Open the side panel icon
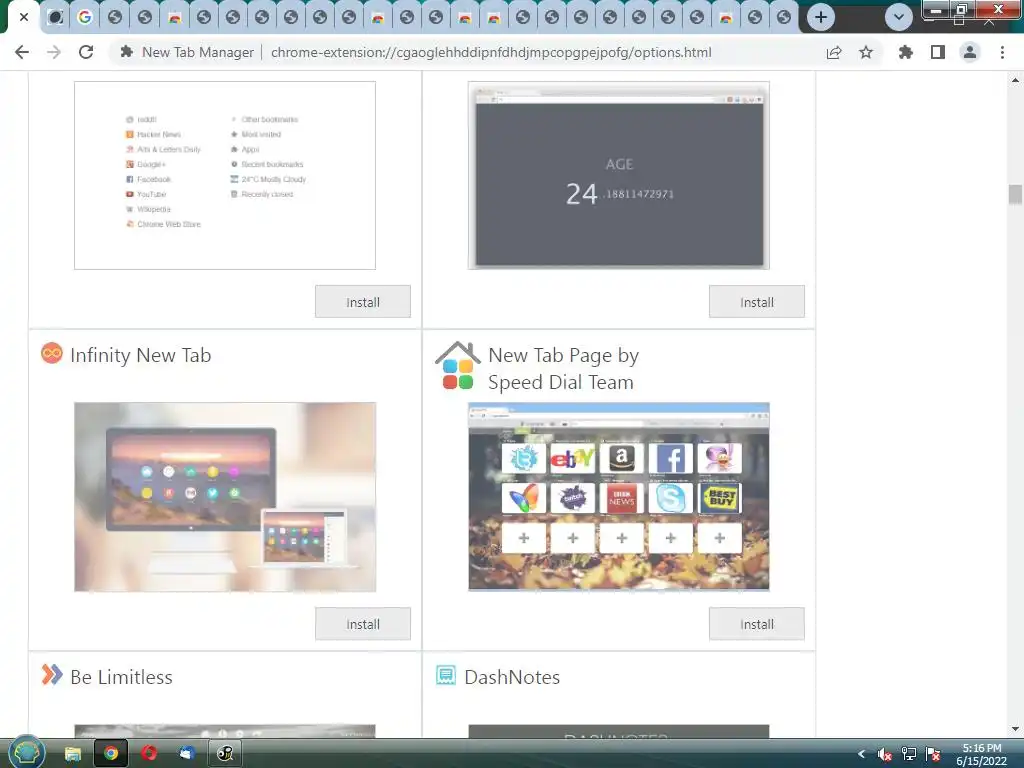This screenshot has height=768, width=1024. 938,52
